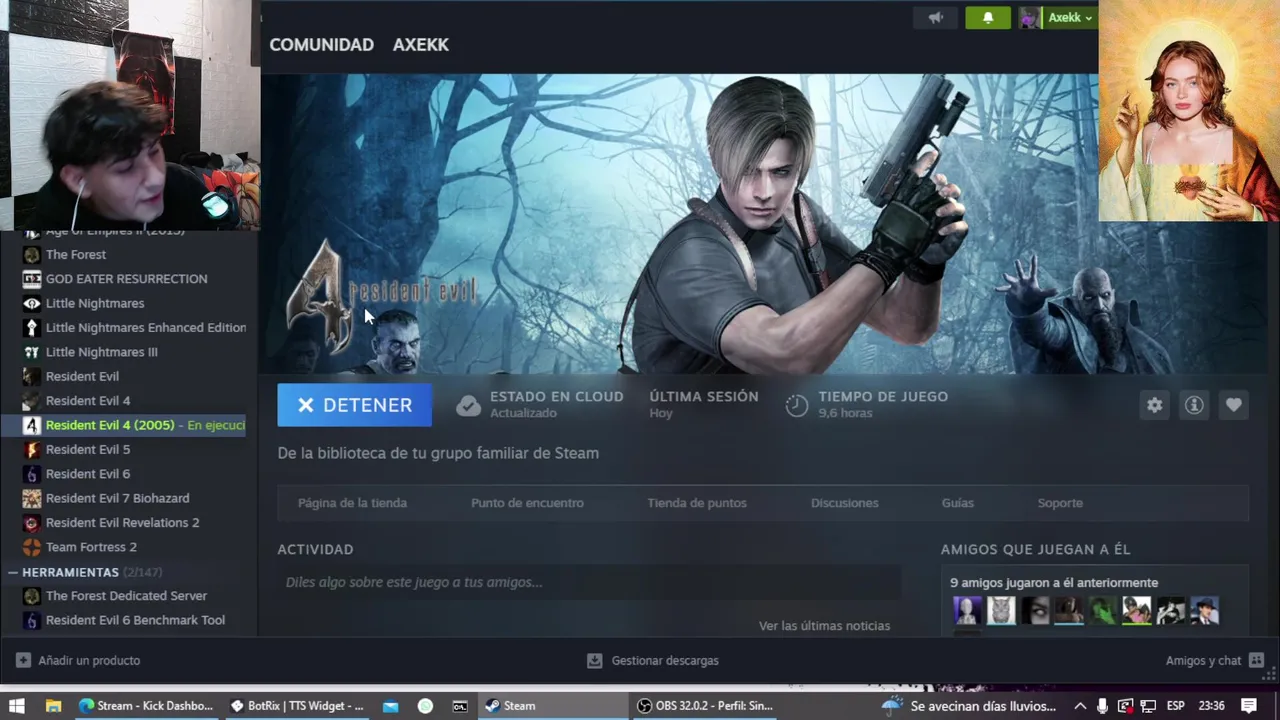Open the Guías tab
Viewport: 1280px width, 720px height.
point(957,503)
